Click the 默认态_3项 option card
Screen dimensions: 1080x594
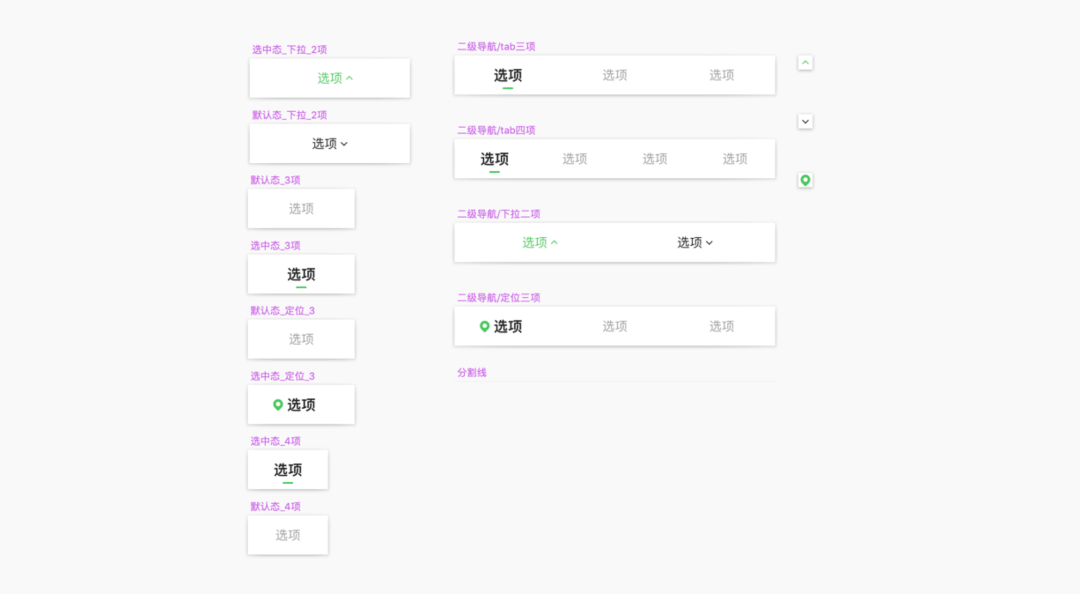[301, 209]
